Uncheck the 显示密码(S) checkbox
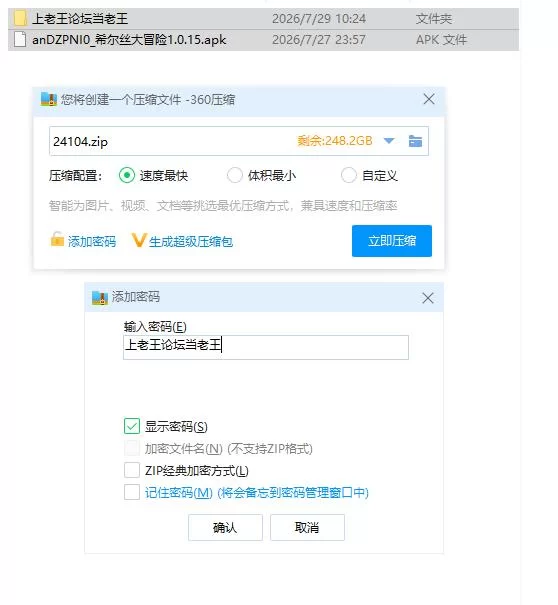Image resolution: width=558 pixels, height=605 pixels. pos(132,426)
